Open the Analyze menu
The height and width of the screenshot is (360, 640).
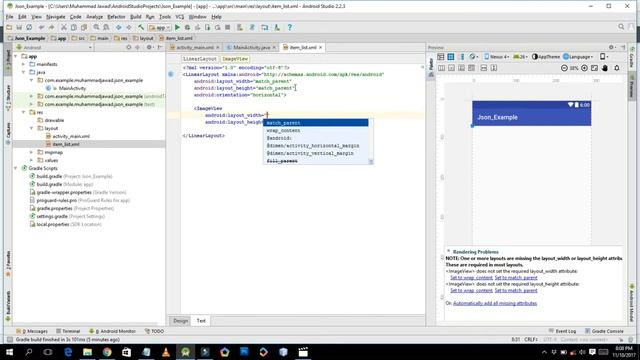[x=94, y=17]
